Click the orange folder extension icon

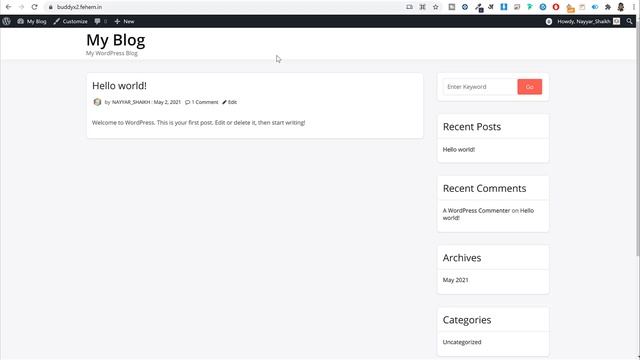click(570, 8)
